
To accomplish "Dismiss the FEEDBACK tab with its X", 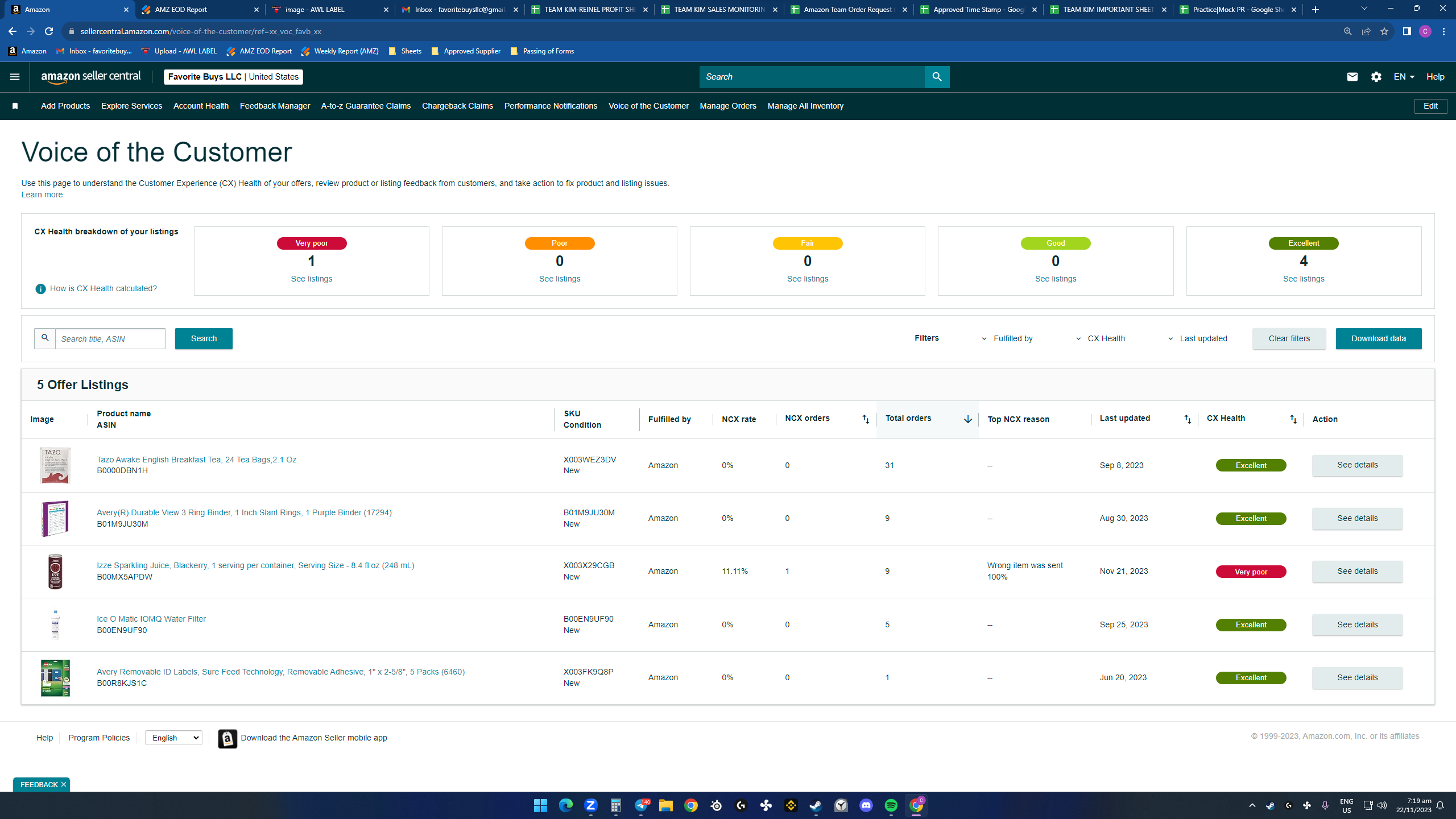I will [64, 784].
